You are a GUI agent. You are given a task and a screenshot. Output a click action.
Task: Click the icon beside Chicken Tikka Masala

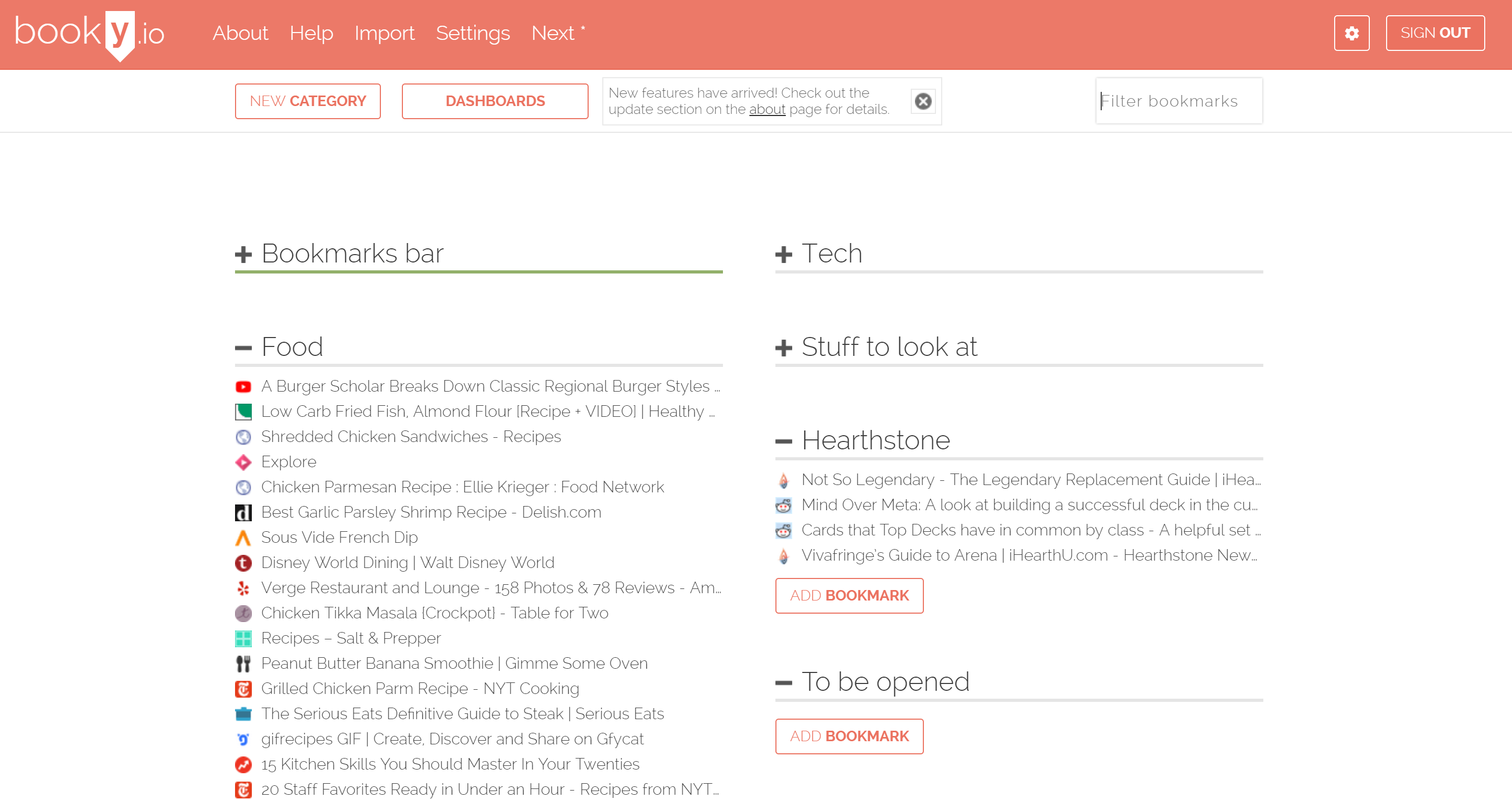pos(243,613)
